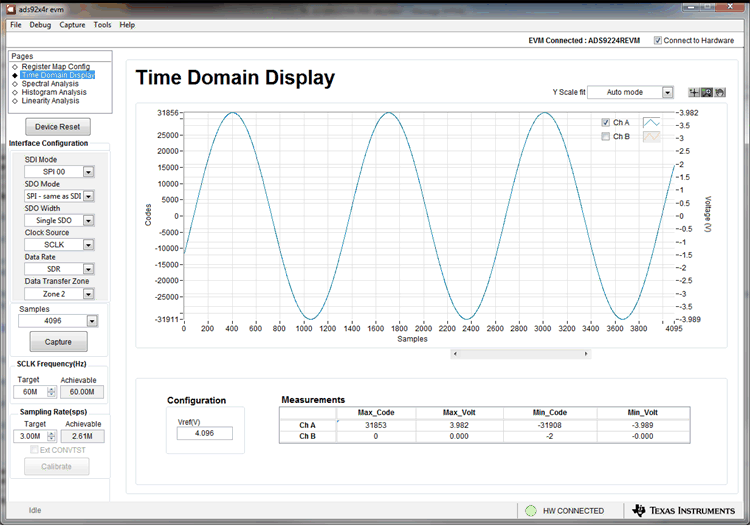Click the HW CONNECTED green status indicator
The height and width of the screenshot is (526, 751).
[x=532, y=511]
